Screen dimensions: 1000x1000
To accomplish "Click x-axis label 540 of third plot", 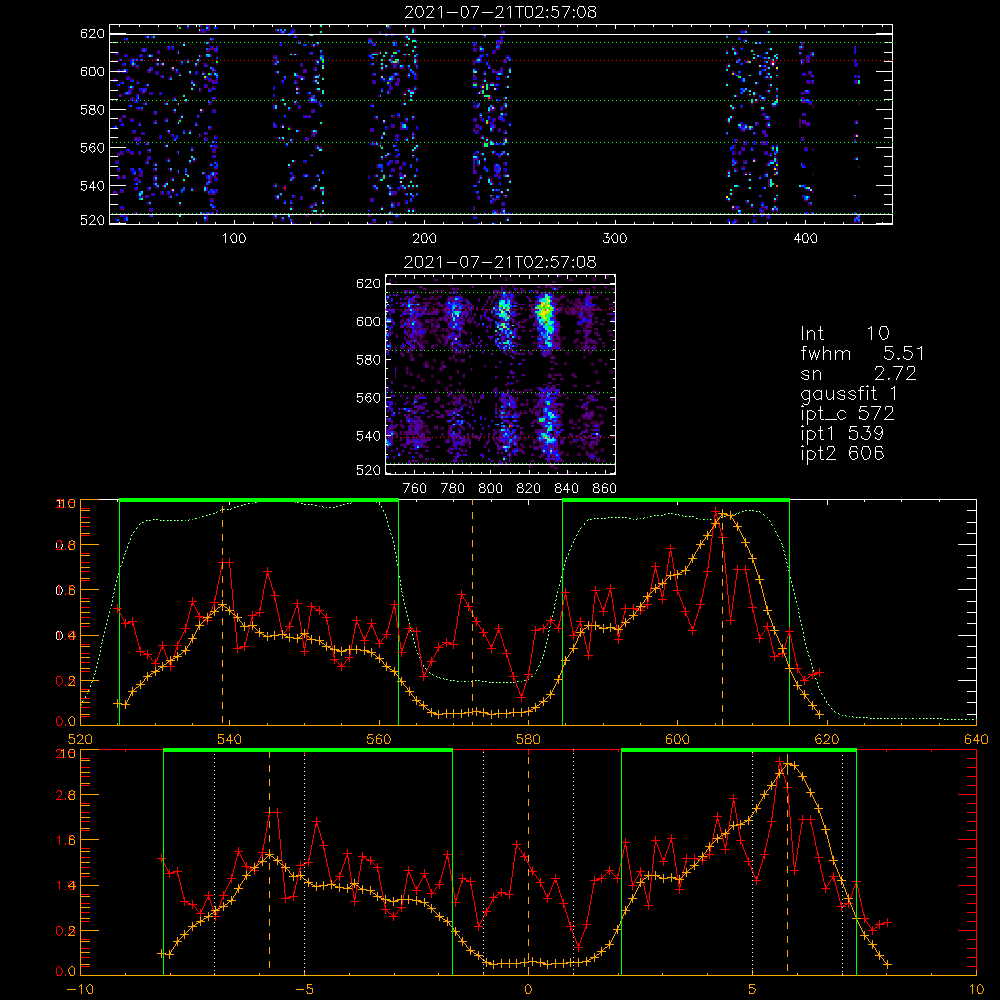I will (230, 739).
